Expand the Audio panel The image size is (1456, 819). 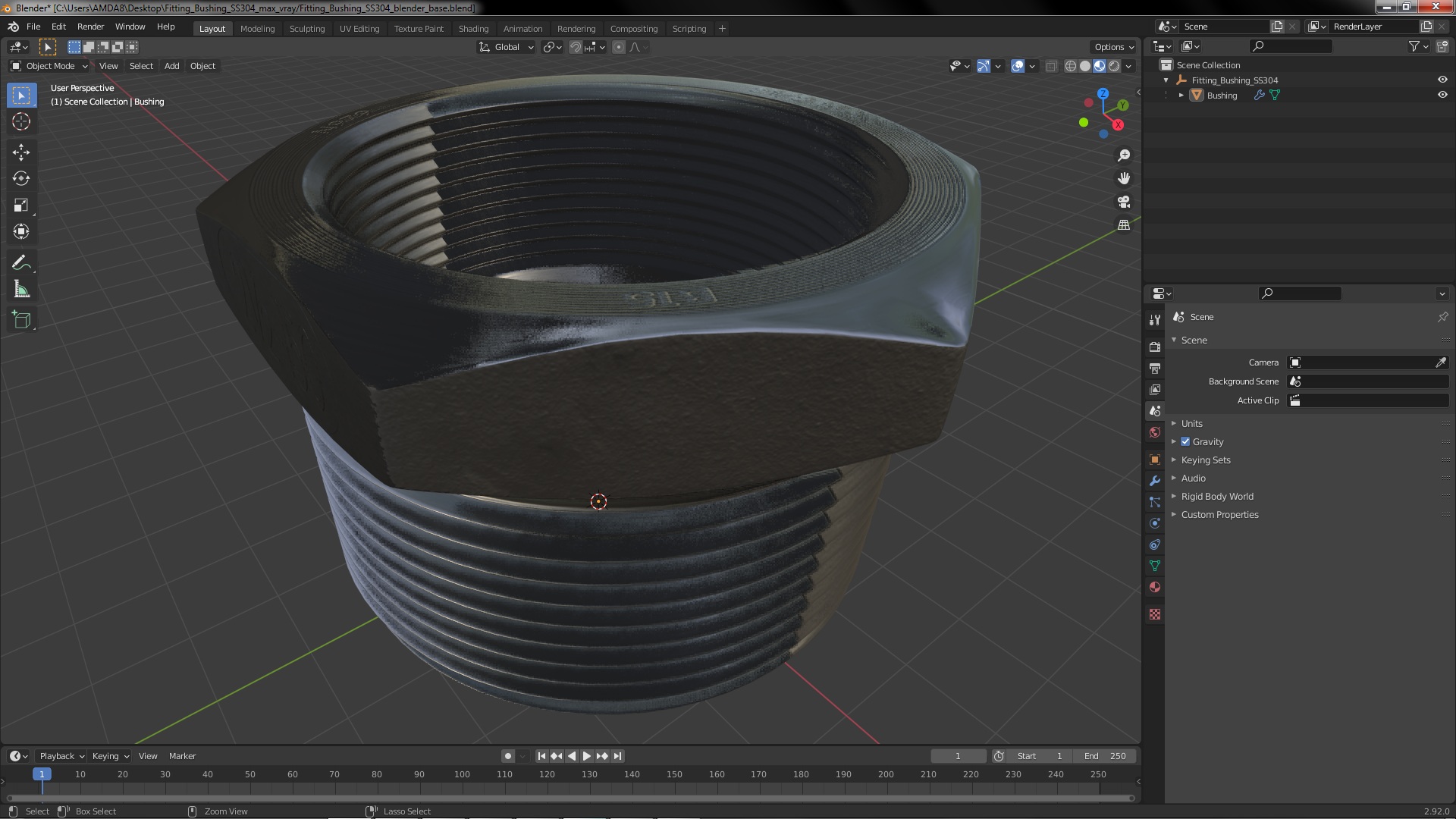point(1193,479)
